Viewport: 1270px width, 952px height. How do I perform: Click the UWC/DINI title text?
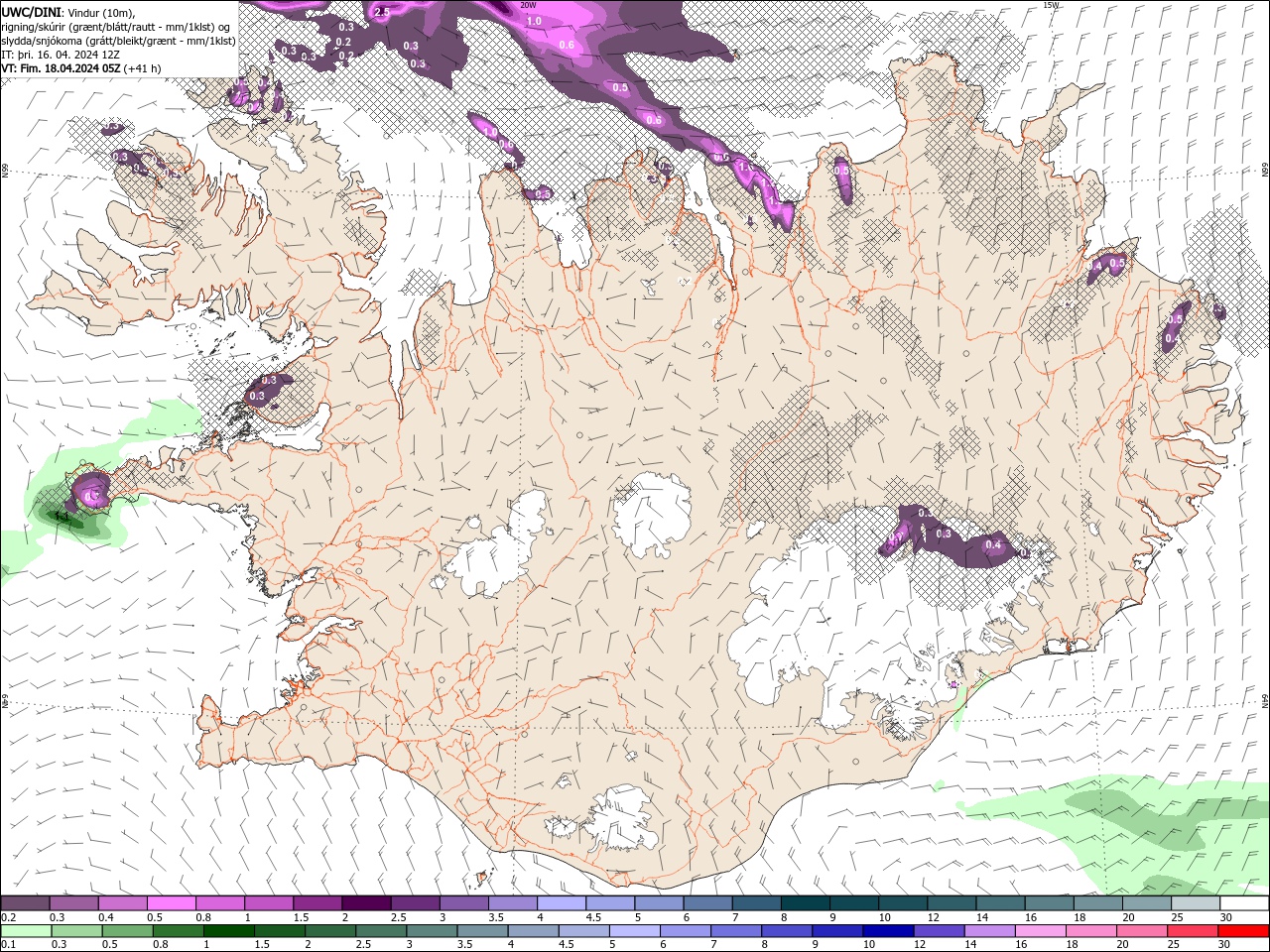(x=32, y=11)
